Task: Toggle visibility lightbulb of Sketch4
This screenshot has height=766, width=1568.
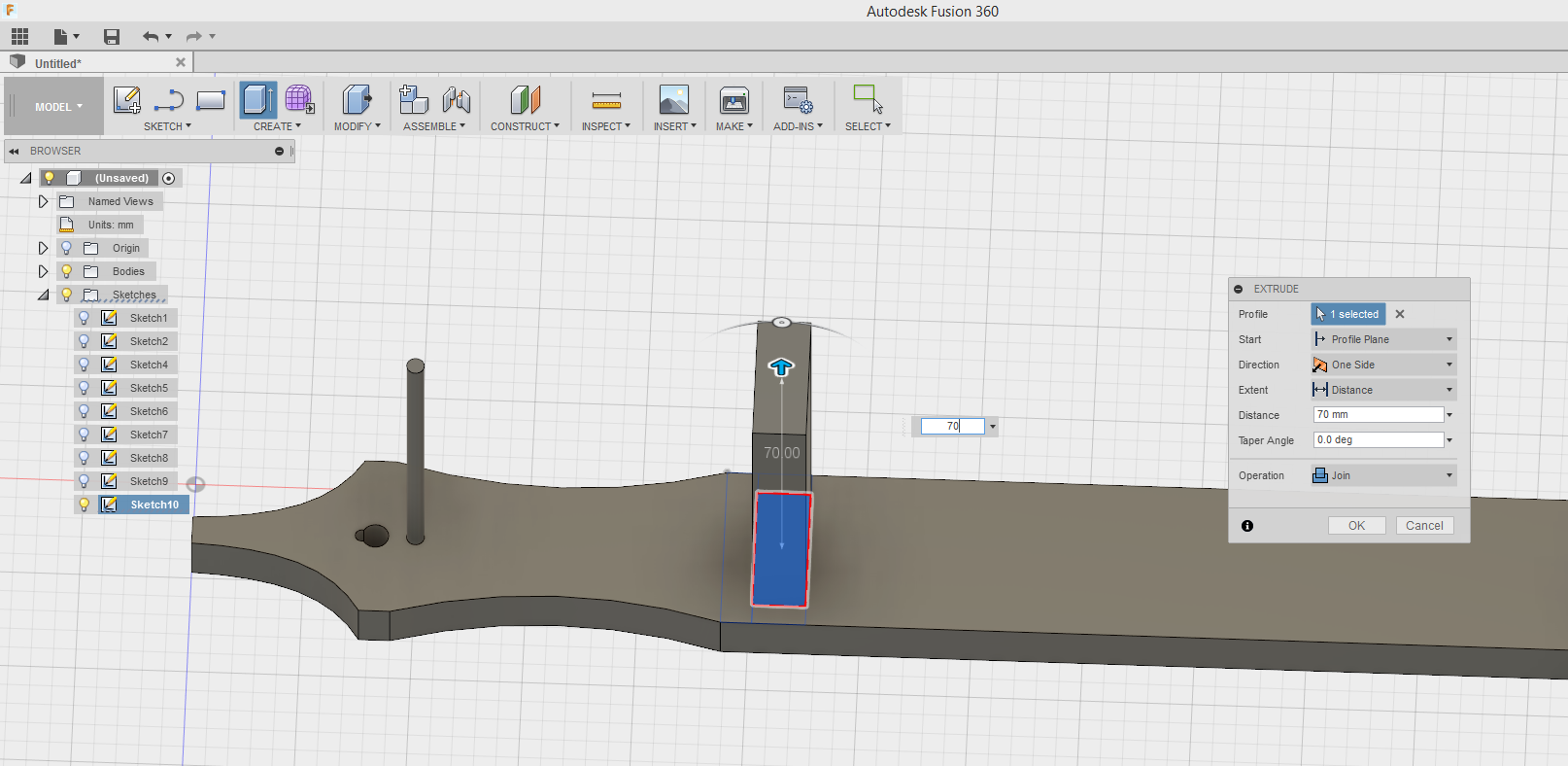Action: [84, 365]
